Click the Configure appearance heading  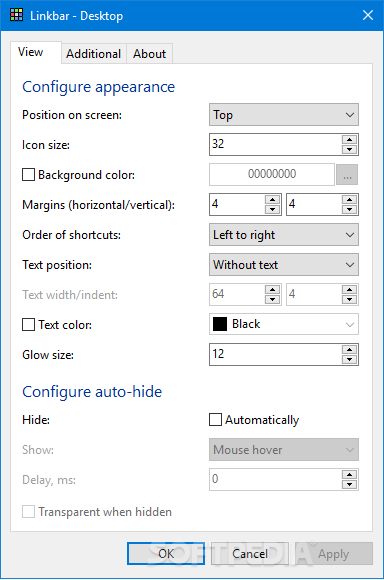click(x=98, y=87)
